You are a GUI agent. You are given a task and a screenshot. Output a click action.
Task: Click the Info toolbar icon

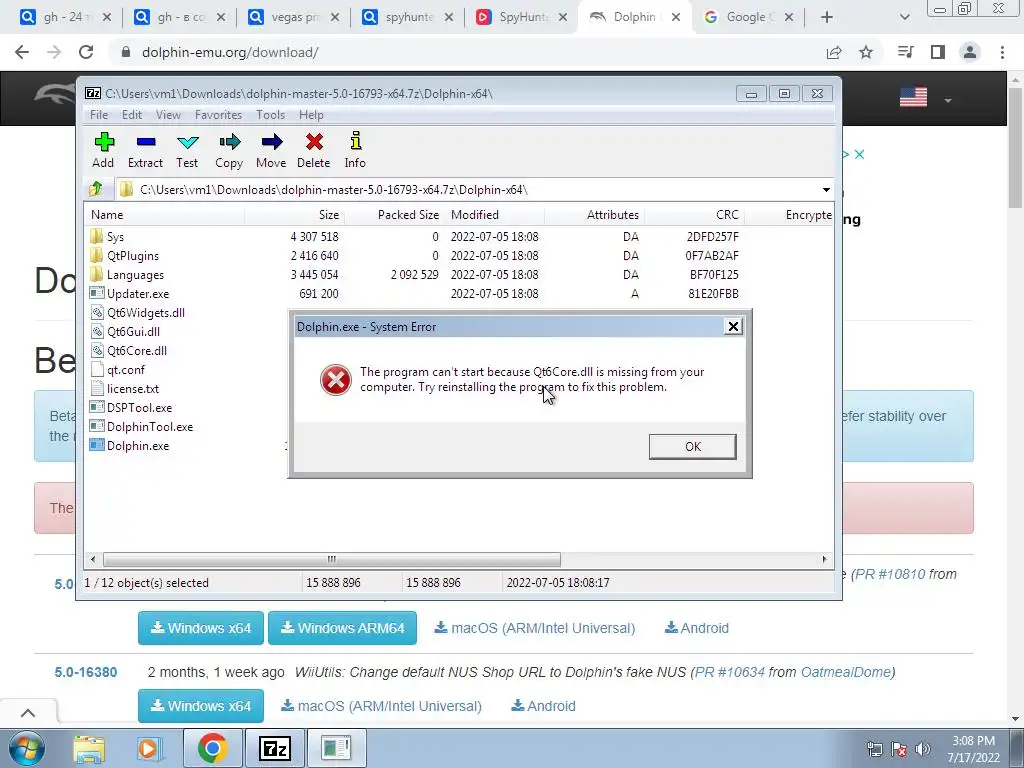pos(355,150)
